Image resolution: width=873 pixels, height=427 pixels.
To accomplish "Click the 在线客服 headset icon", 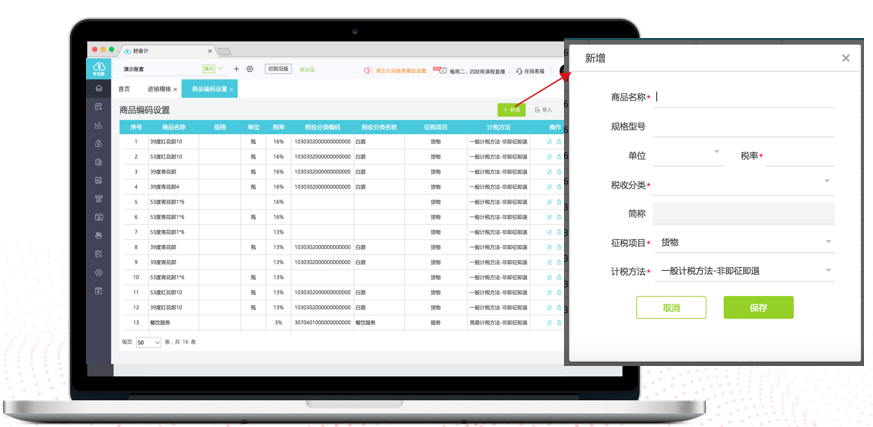I will point(519,70).
